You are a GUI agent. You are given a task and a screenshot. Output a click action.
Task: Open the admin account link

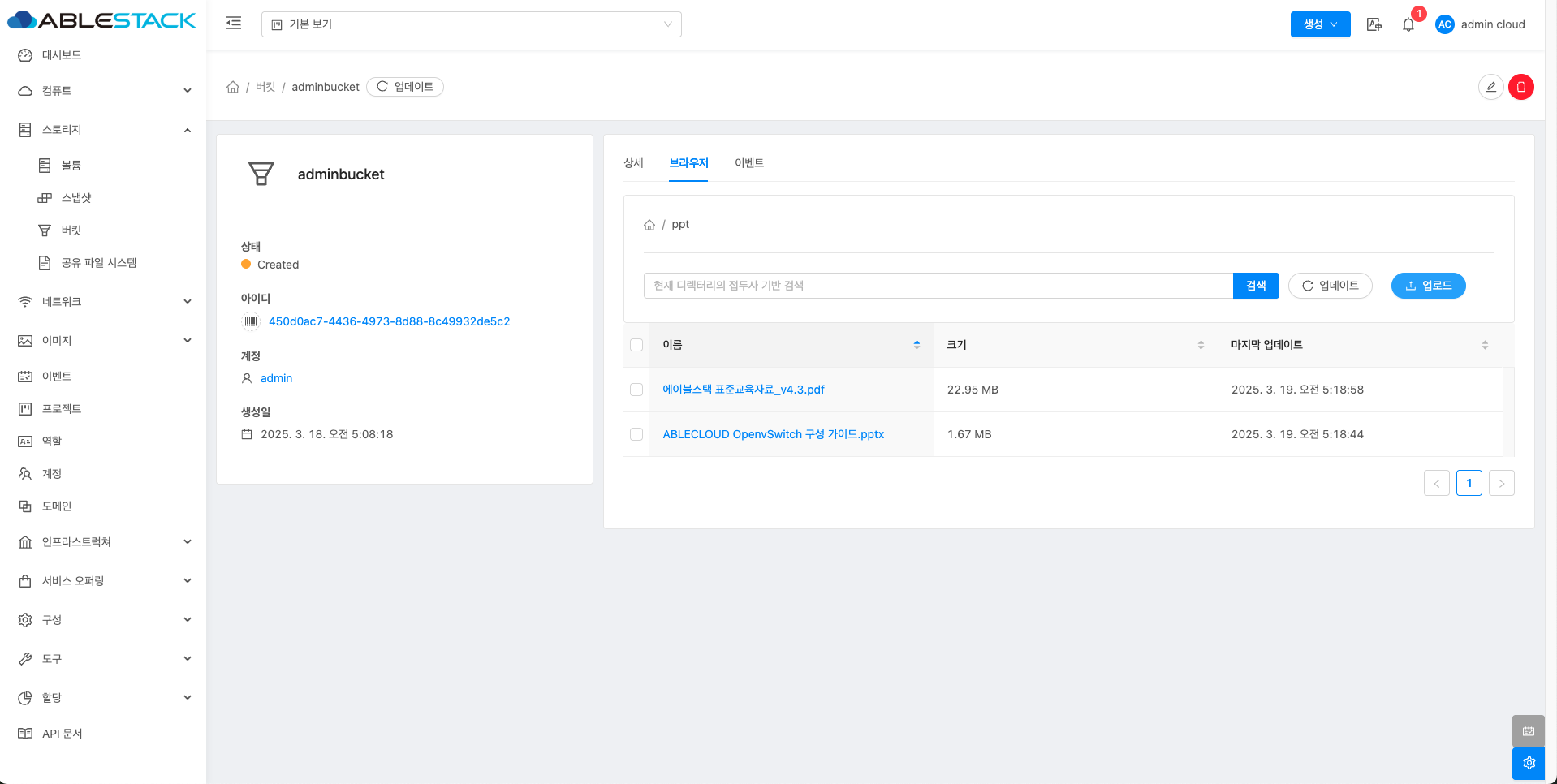(x=276, y=378)
